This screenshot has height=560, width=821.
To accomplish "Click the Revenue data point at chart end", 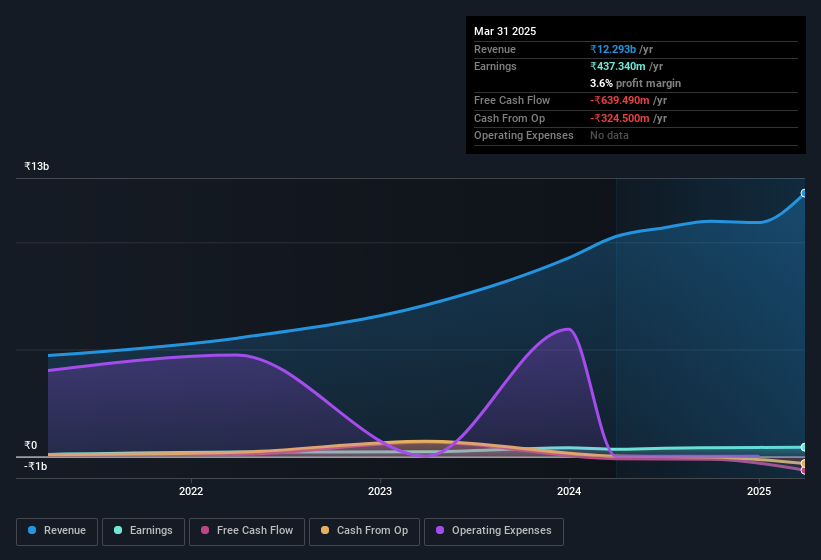I will [804, 194].
